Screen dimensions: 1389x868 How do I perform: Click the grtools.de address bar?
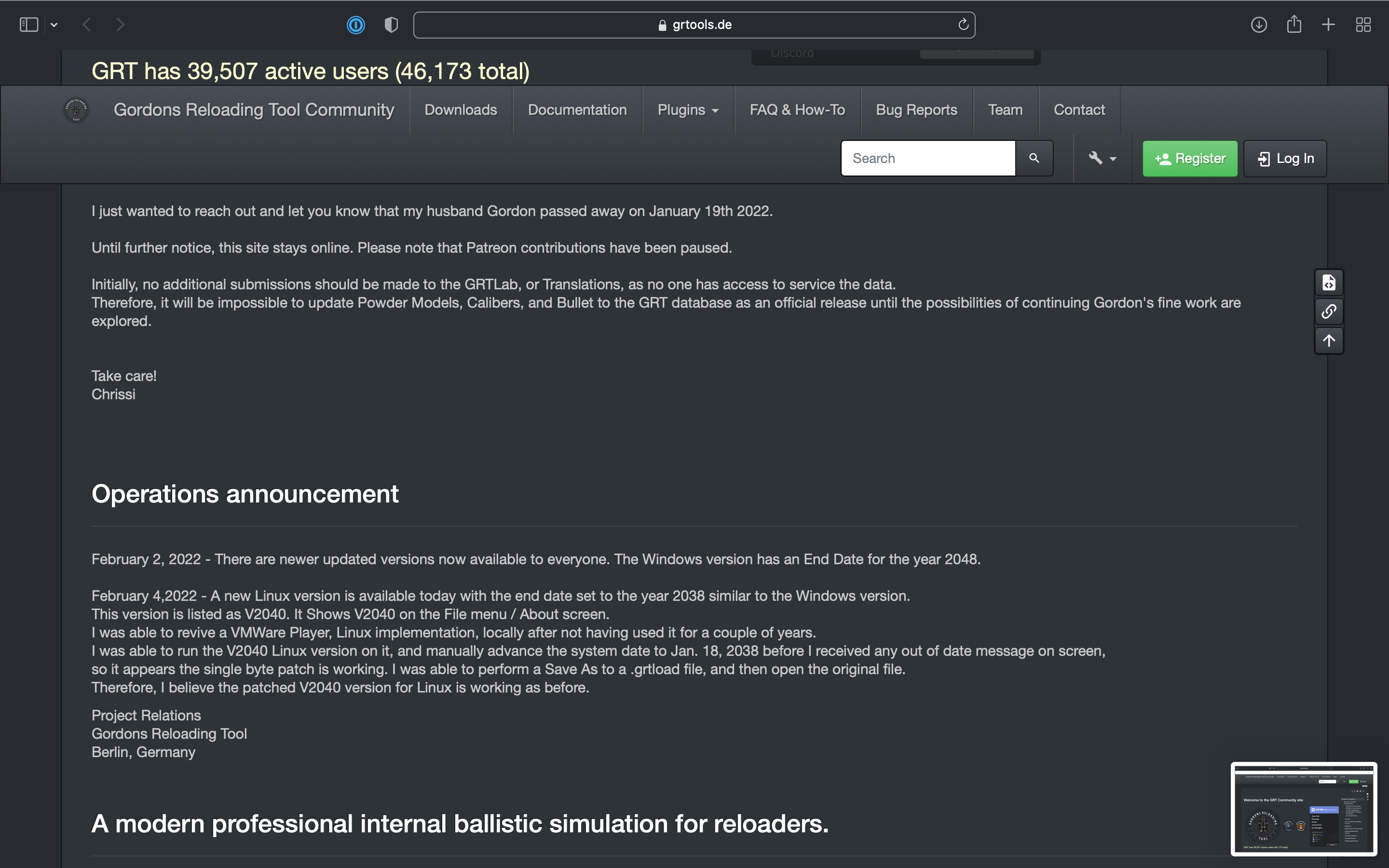click(x=694, y=25)
